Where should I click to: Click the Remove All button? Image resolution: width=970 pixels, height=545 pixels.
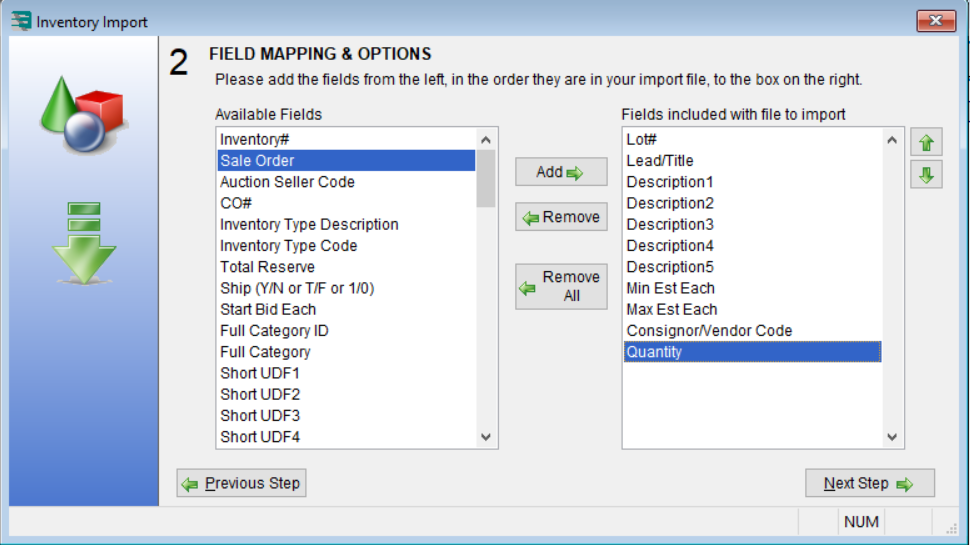(561, 287)
